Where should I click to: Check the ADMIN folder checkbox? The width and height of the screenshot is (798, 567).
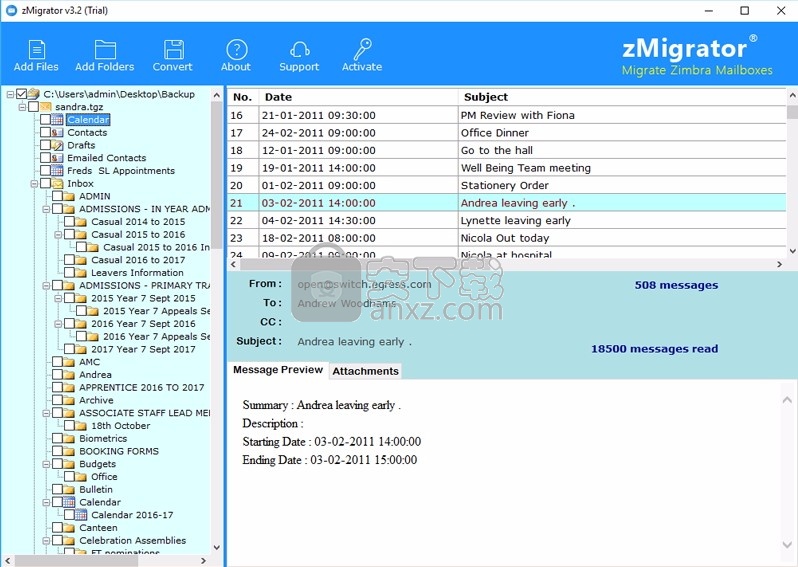point(57,196)
